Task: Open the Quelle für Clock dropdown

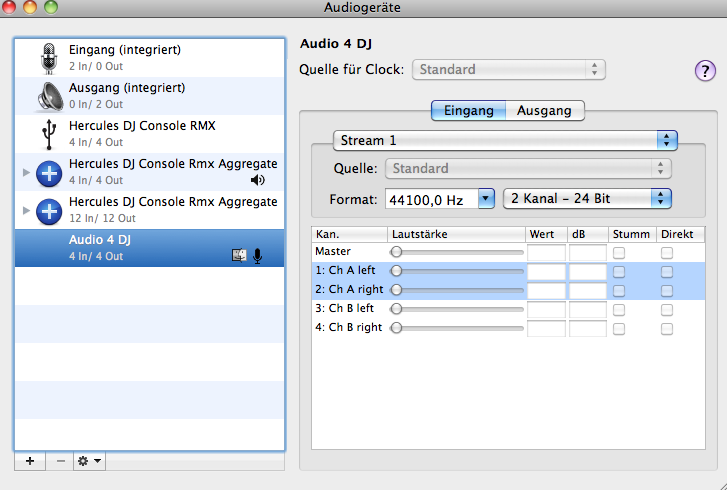Action: 509,70
